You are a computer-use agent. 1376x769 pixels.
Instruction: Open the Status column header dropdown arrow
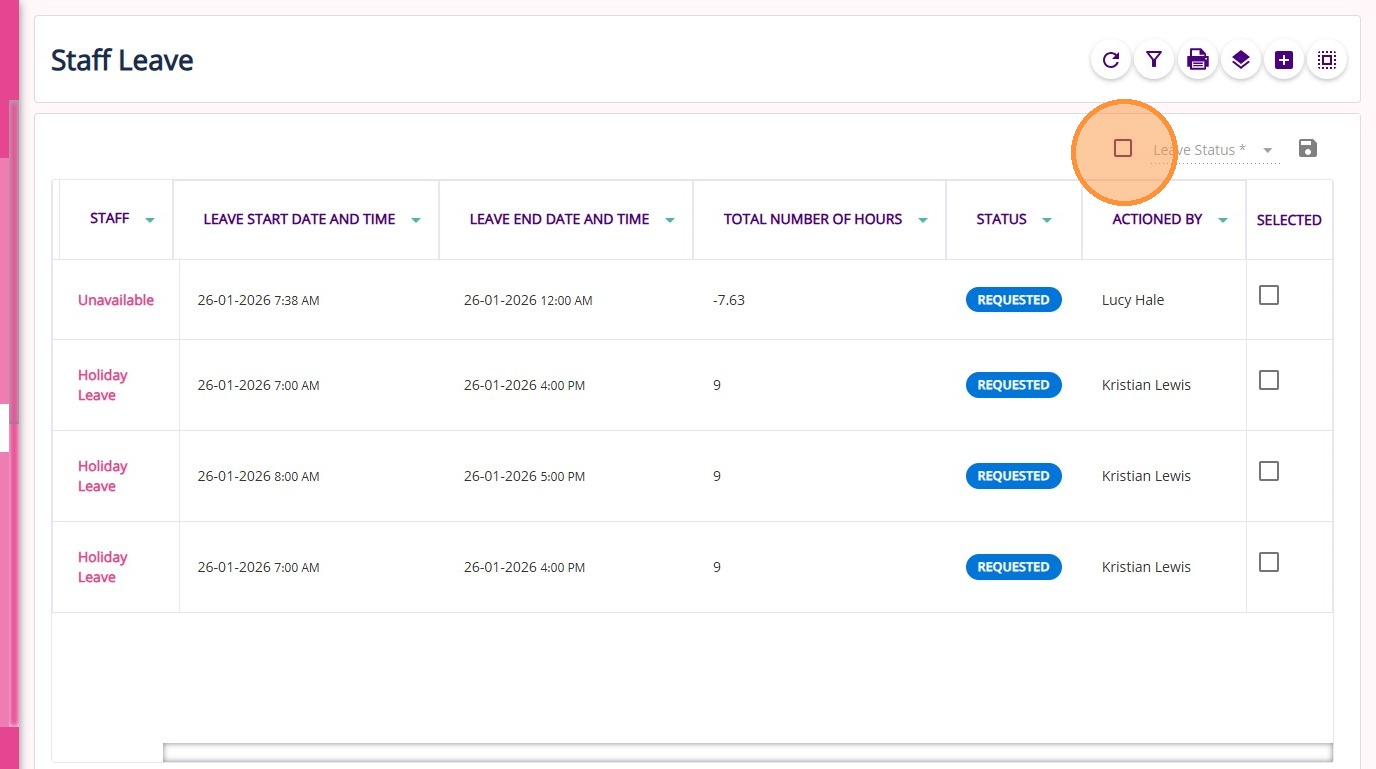coord(1047,220)
